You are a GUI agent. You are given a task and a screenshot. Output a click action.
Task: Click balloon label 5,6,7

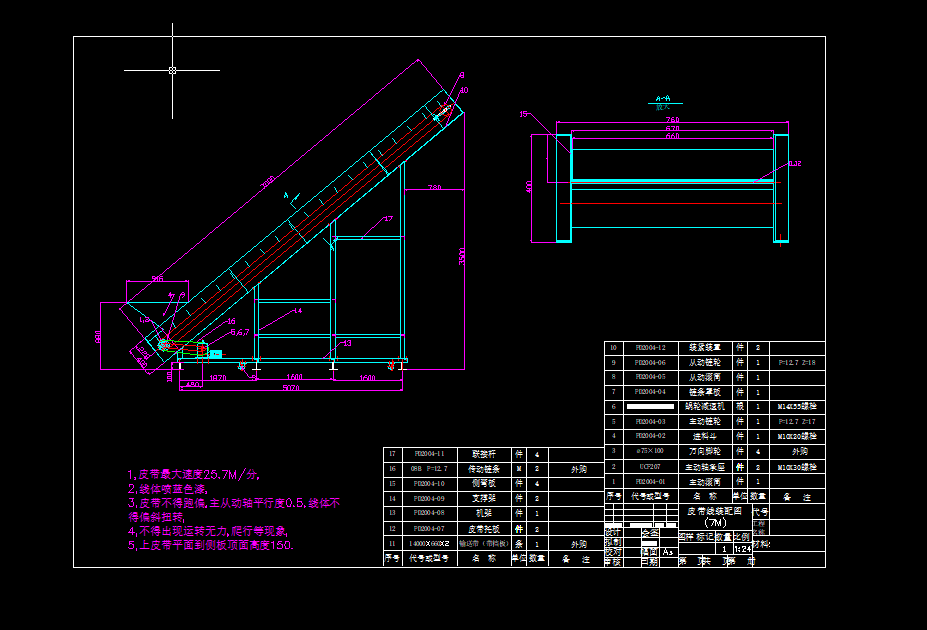(x=239, y=333)
